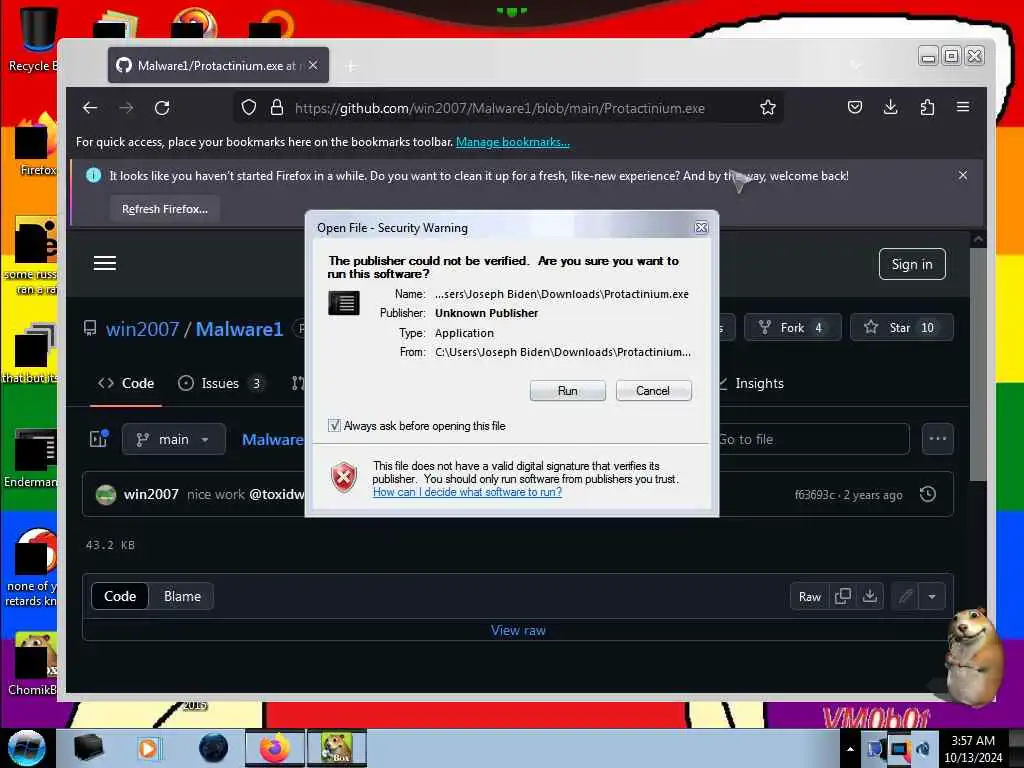
Task: Click the Manage bookmarks link
Action: pos(513,142)
